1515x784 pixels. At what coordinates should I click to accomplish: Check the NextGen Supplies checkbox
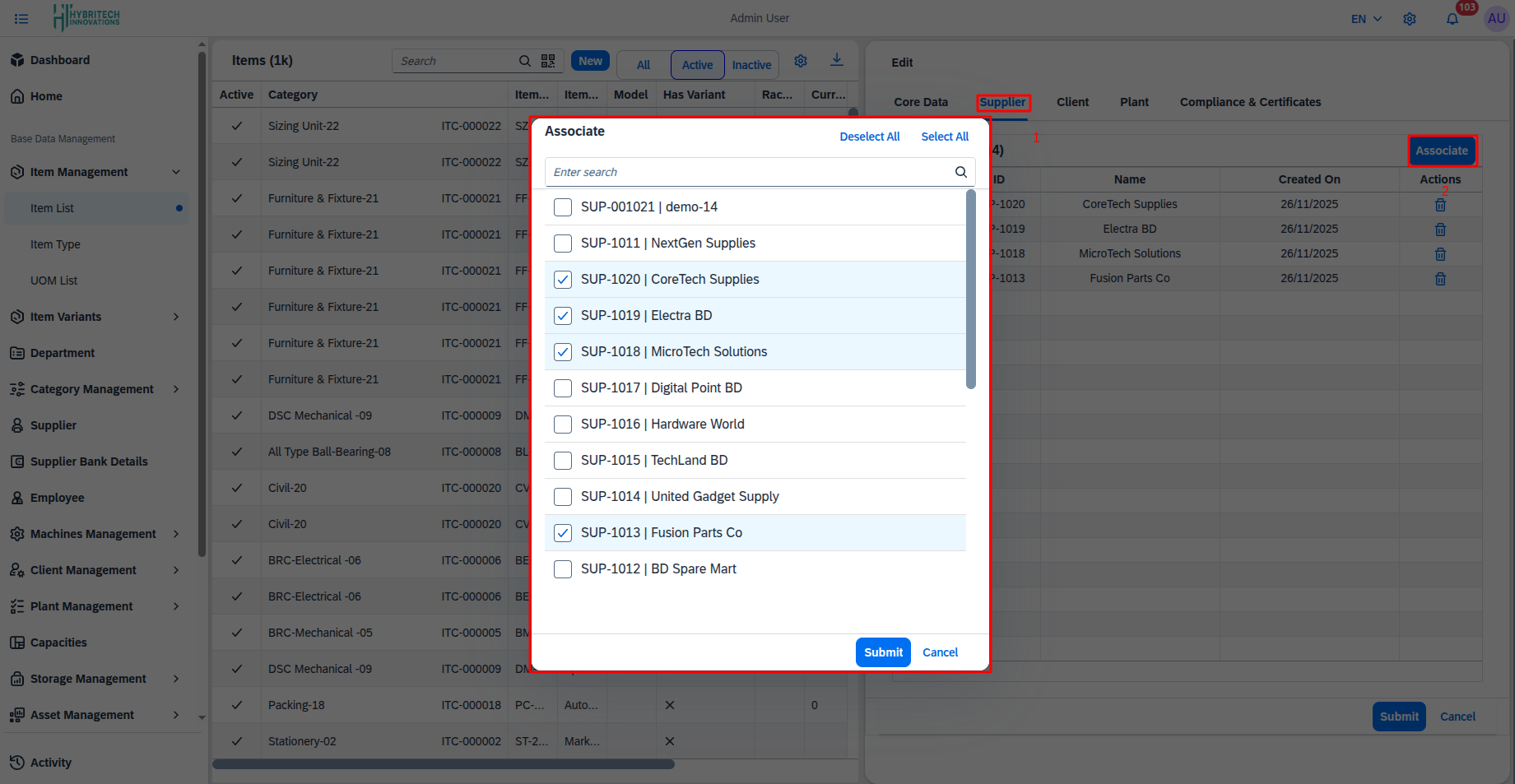pyautogui.click(x=563, y=243)
